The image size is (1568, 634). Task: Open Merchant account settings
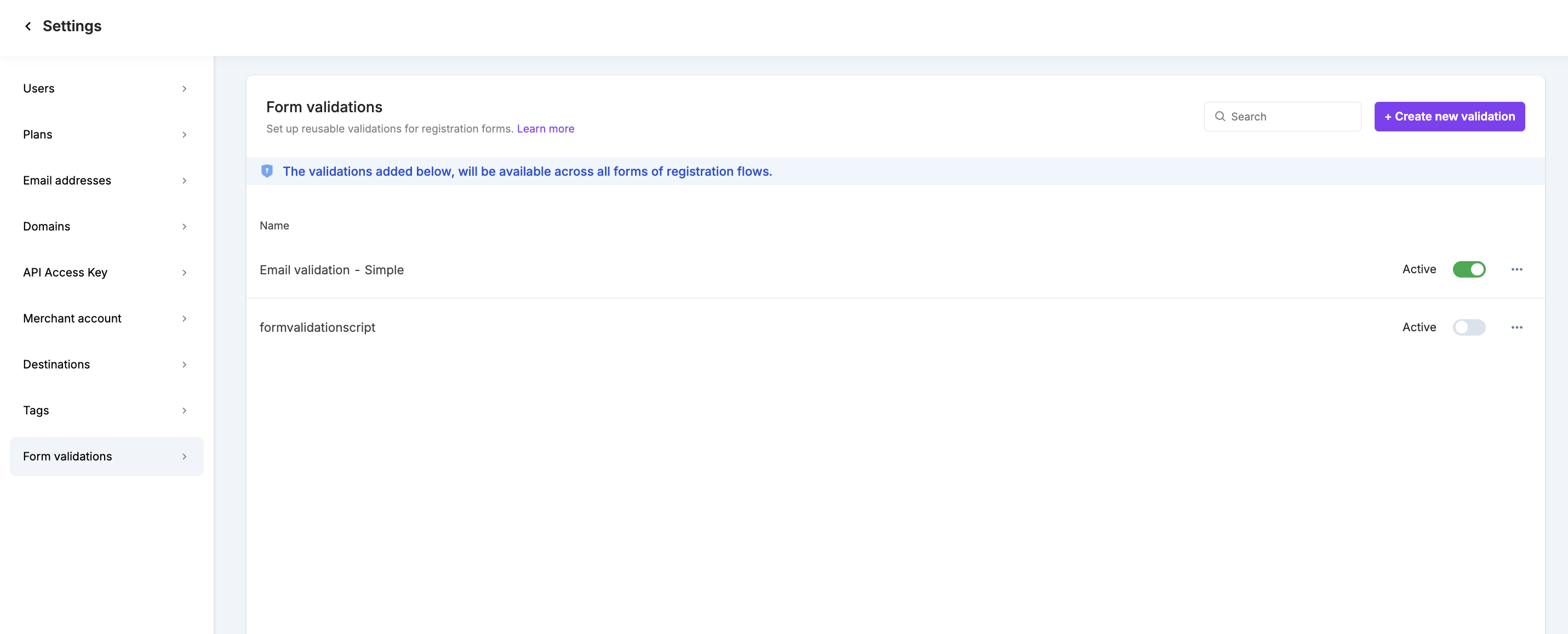pyautogui.click(x=72, y=318)
